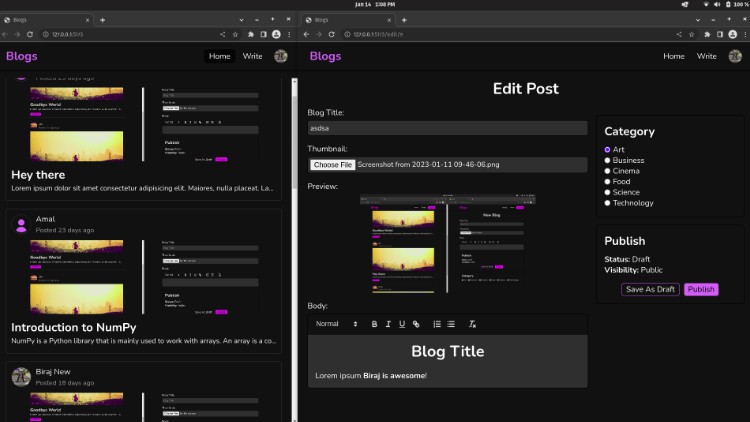750x422 pixels.
Task: Toggle underline formatting in body editor
Action: coord(402,324)
